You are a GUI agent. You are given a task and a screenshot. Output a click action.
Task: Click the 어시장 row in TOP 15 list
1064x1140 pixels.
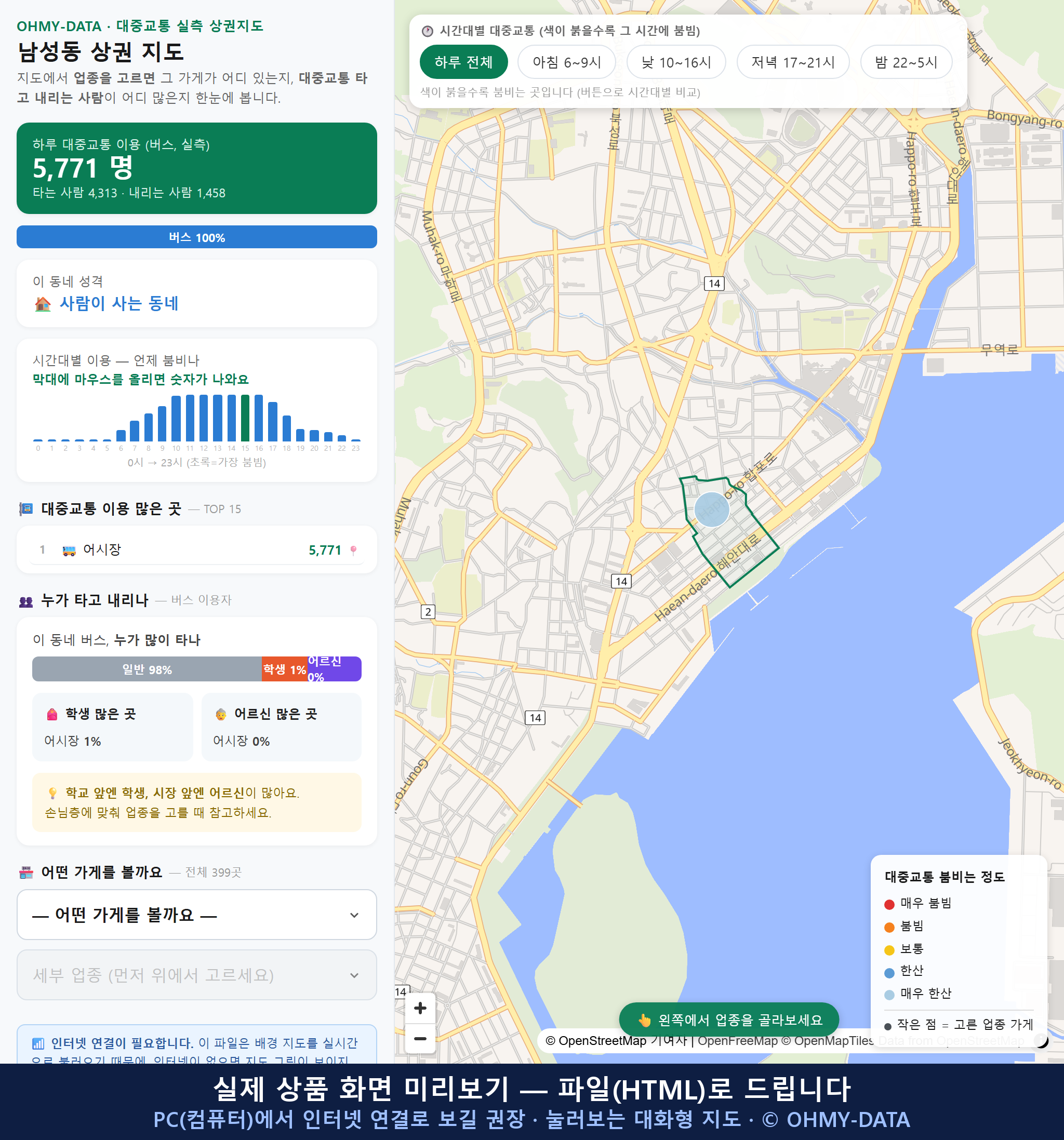[x=197, y=550]
